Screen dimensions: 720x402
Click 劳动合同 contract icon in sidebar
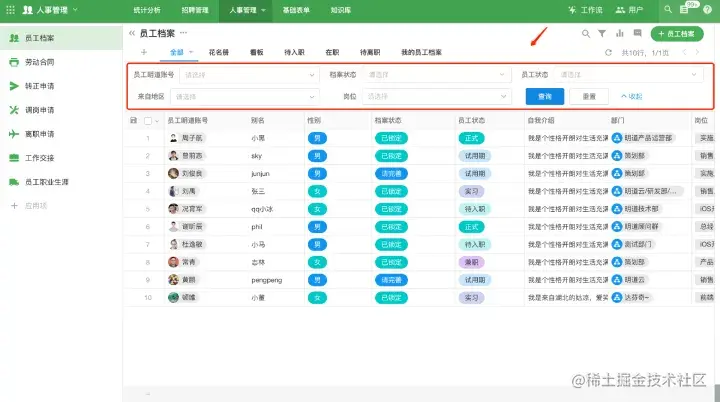click(x=14, y=62)
